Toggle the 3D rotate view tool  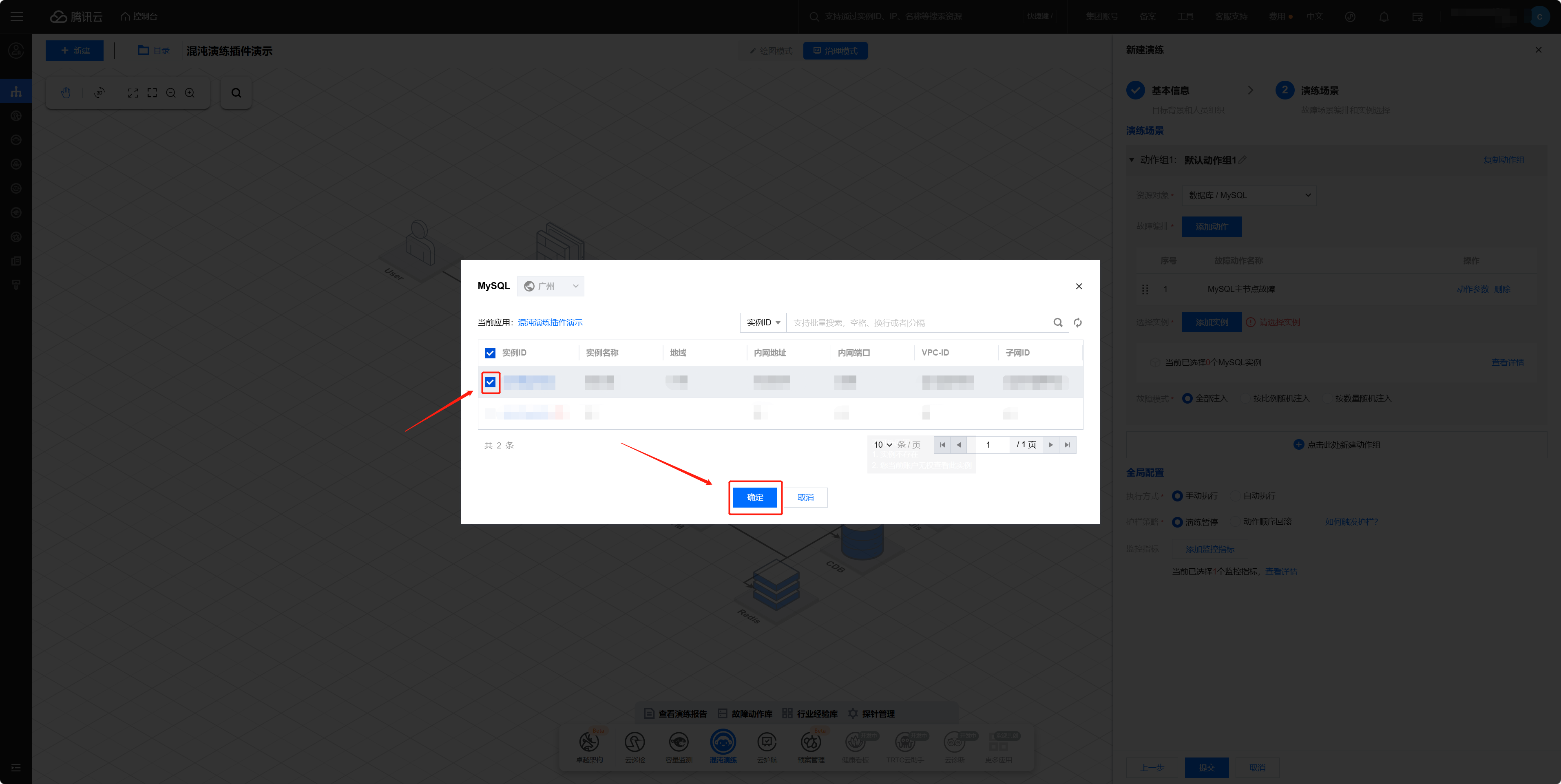point(99,93)
